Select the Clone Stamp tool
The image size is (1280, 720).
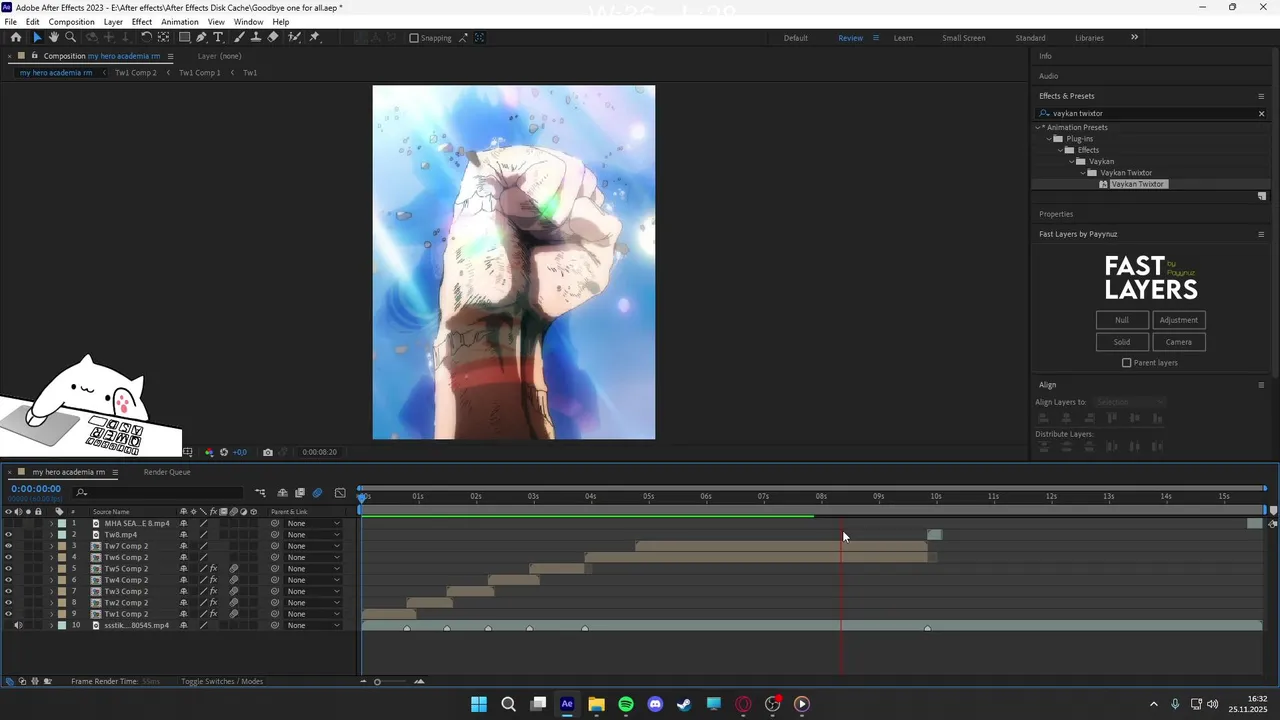(x=256, y=37)
